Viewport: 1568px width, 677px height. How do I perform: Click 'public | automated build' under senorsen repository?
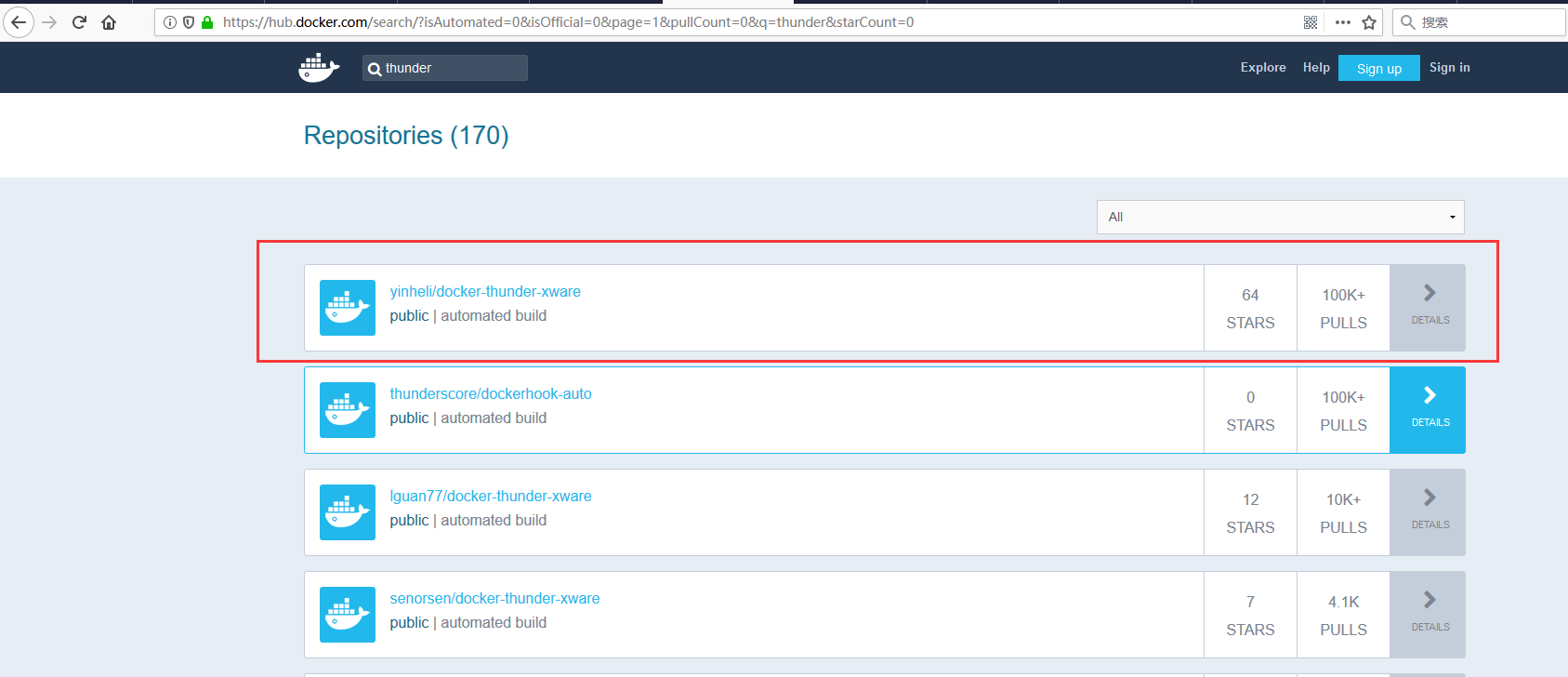click(468, 623)
